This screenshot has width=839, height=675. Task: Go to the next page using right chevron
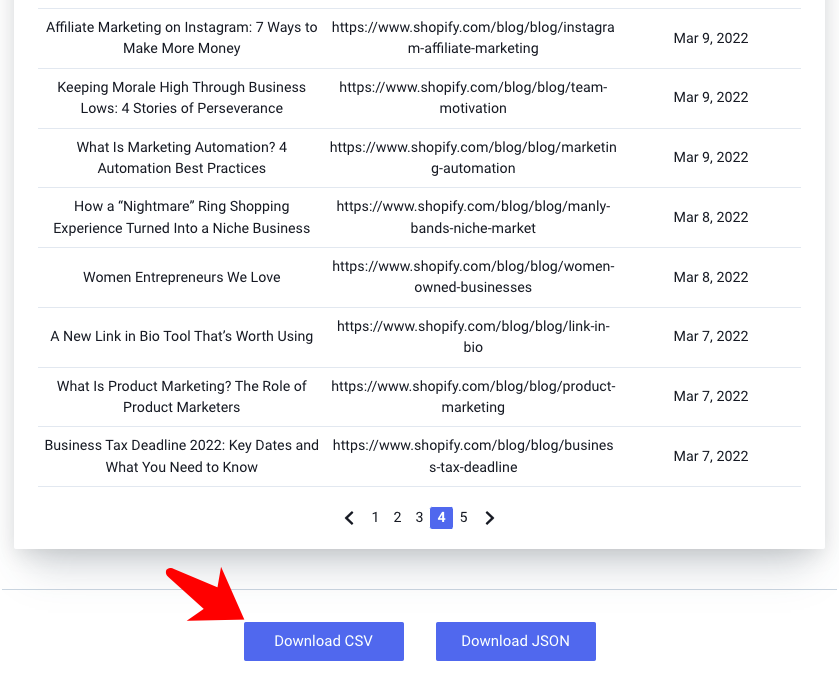tap(490, 518)
